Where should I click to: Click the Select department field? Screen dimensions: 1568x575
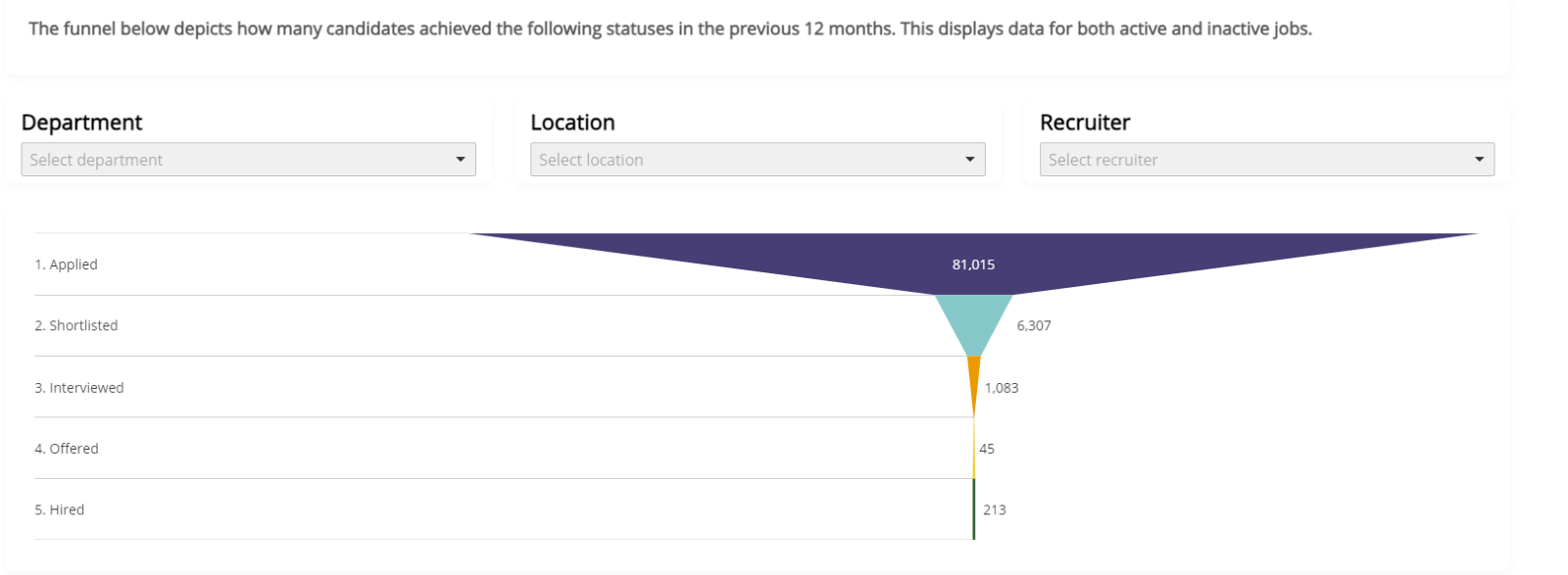(249, 160)
